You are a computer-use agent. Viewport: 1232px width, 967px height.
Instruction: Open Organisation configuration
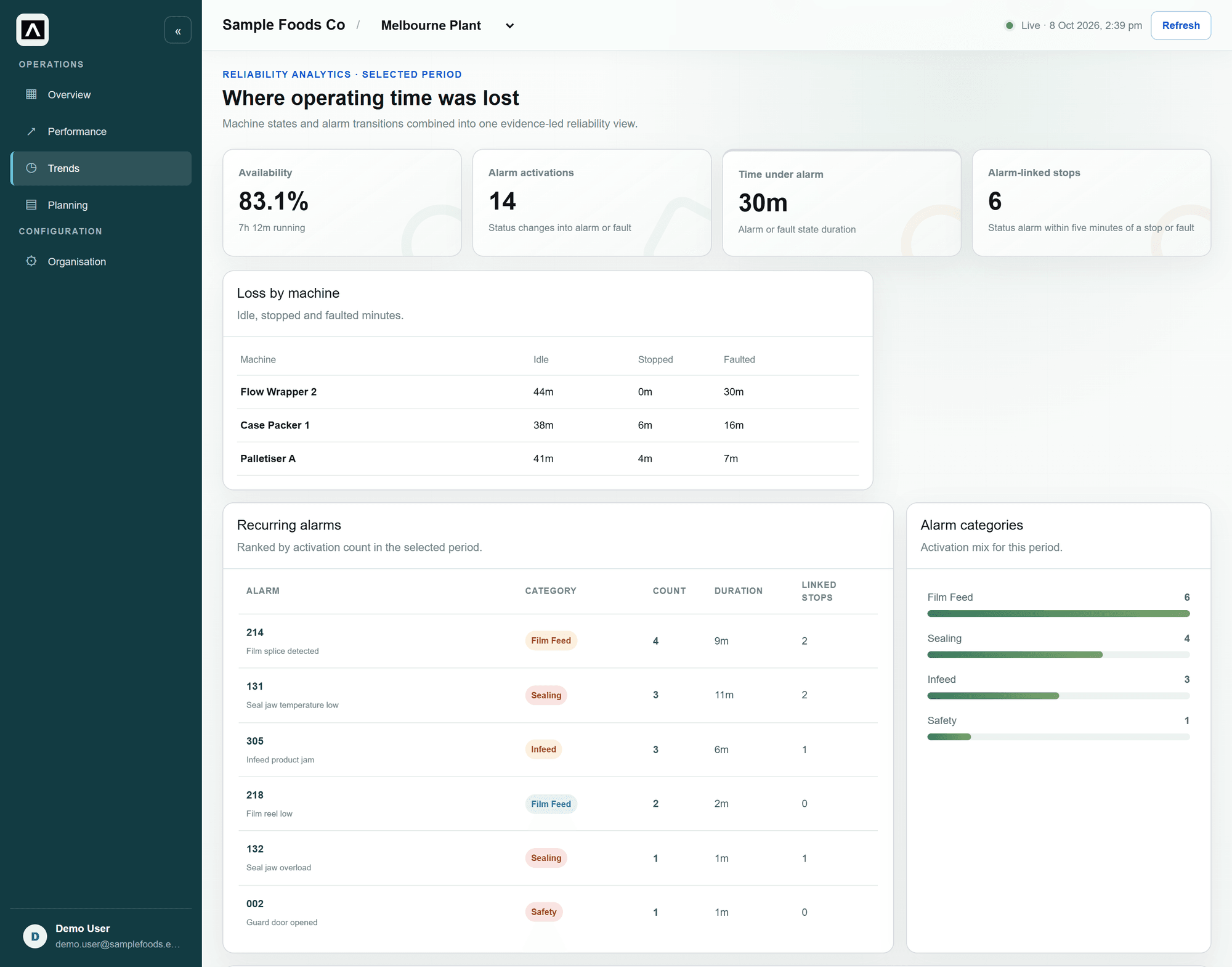(x=101, y=261)
